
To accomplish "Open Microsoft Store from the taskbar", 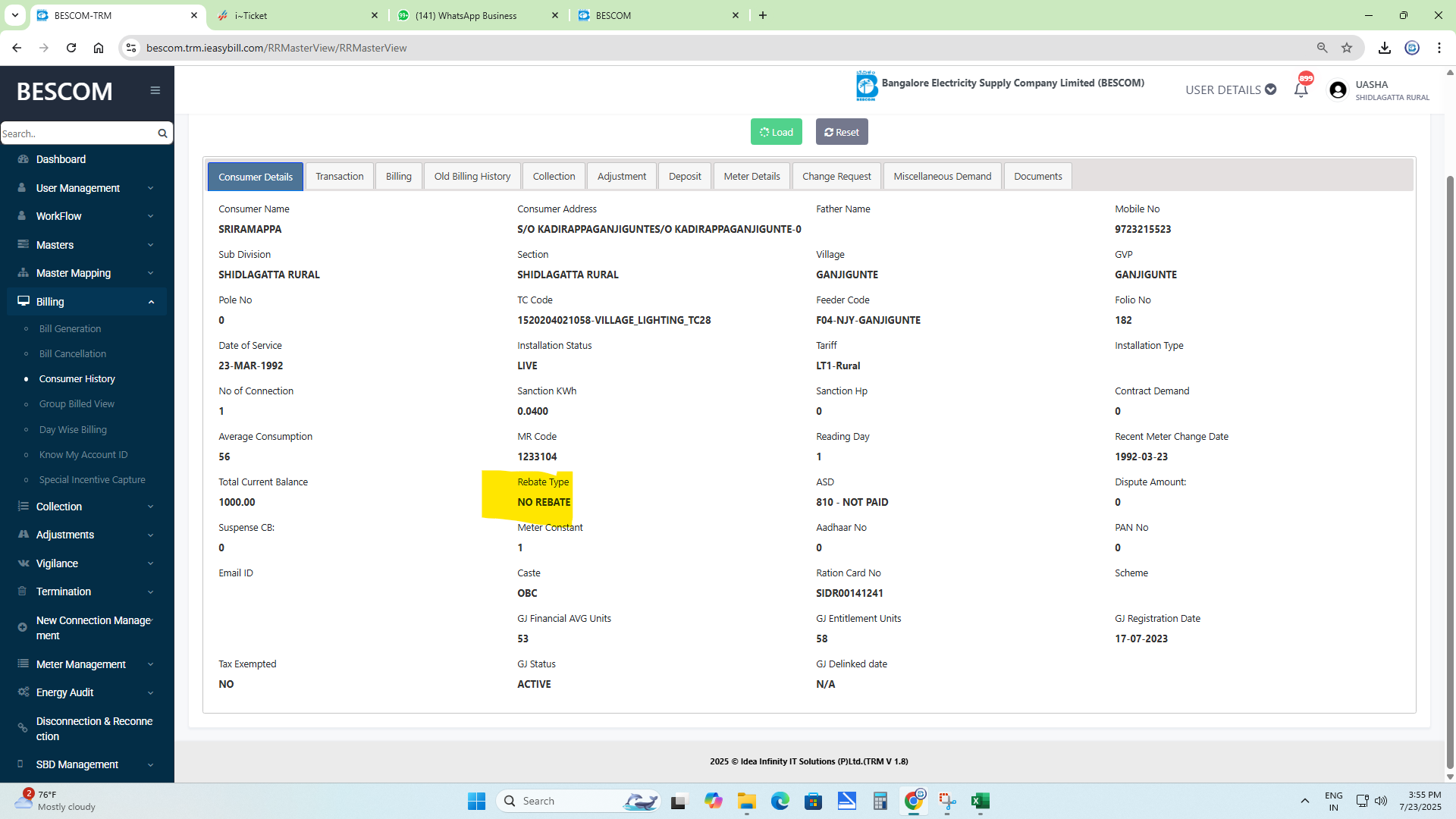I will (813, 801).
